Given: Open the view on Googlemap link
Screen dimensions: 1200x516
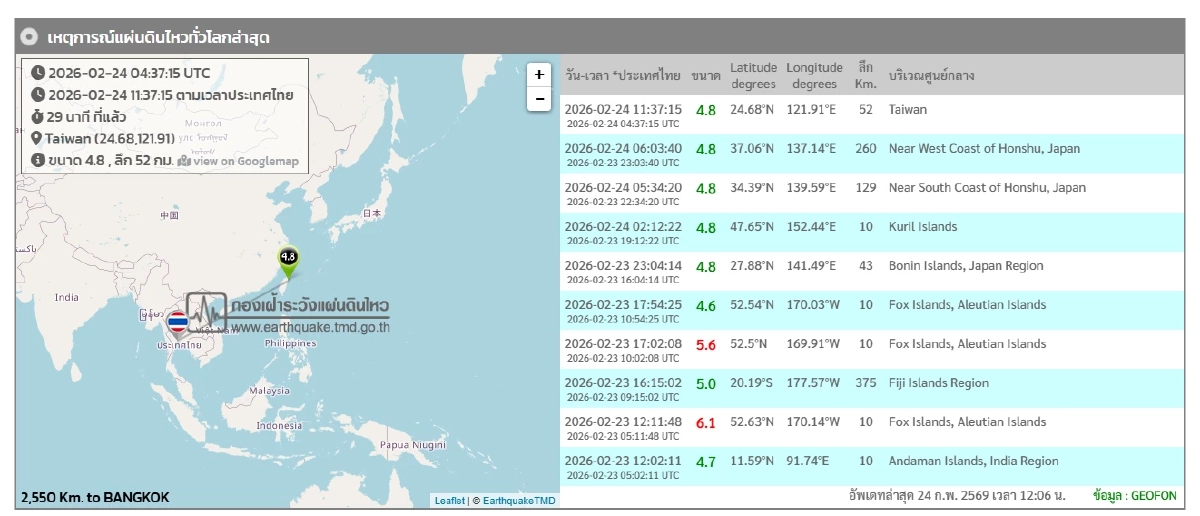Looking at the screenshot, I should click(x=238, y=160).
